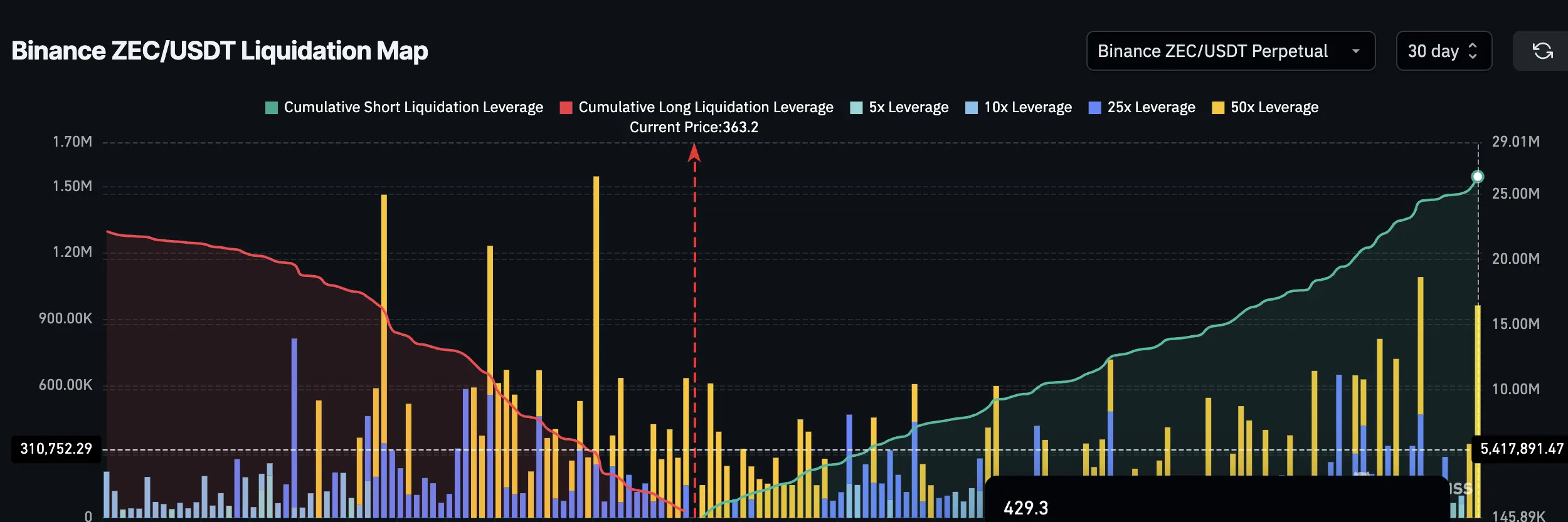Open the 30 day period selector
The height and width of the screenshot is (522, 1568).
tap(1444, 51)
